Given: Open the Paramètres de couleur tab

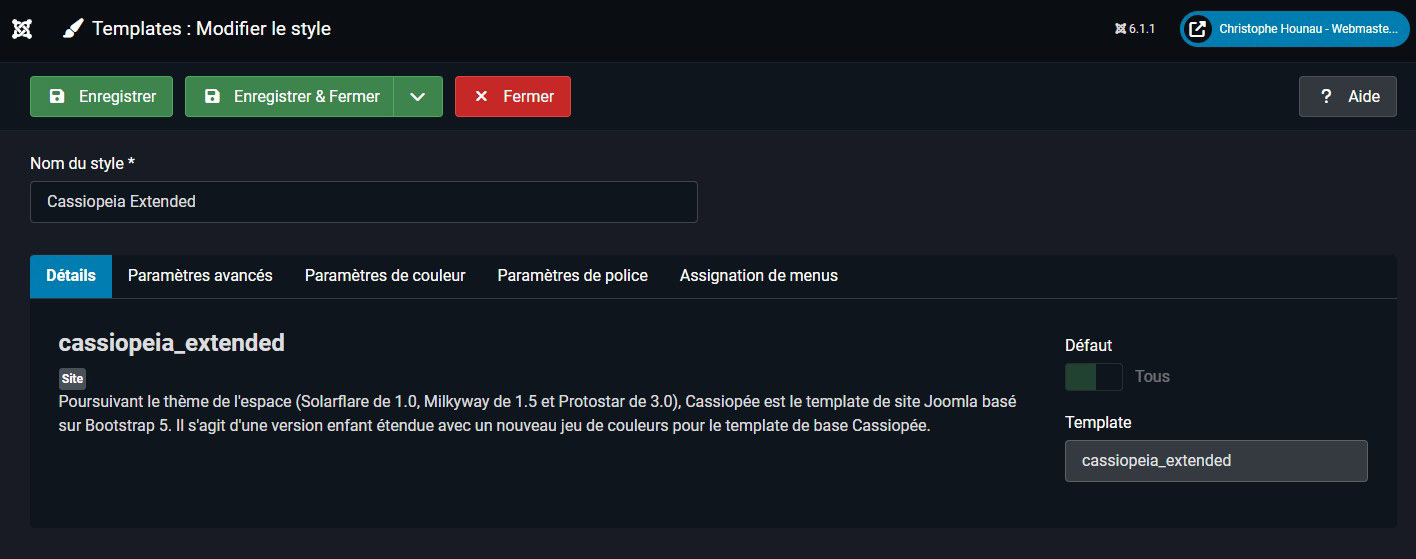Looking at the screenshot, I should coord(385,276).
